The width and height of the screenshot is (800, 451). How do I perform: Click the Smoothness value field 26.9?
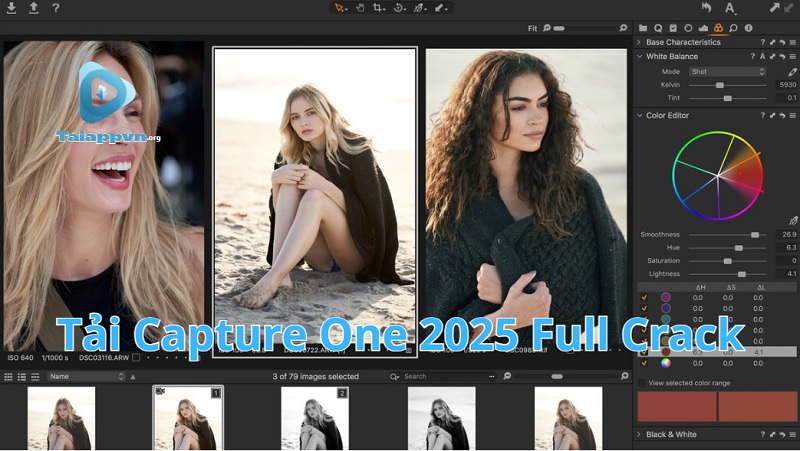(786, 235)
